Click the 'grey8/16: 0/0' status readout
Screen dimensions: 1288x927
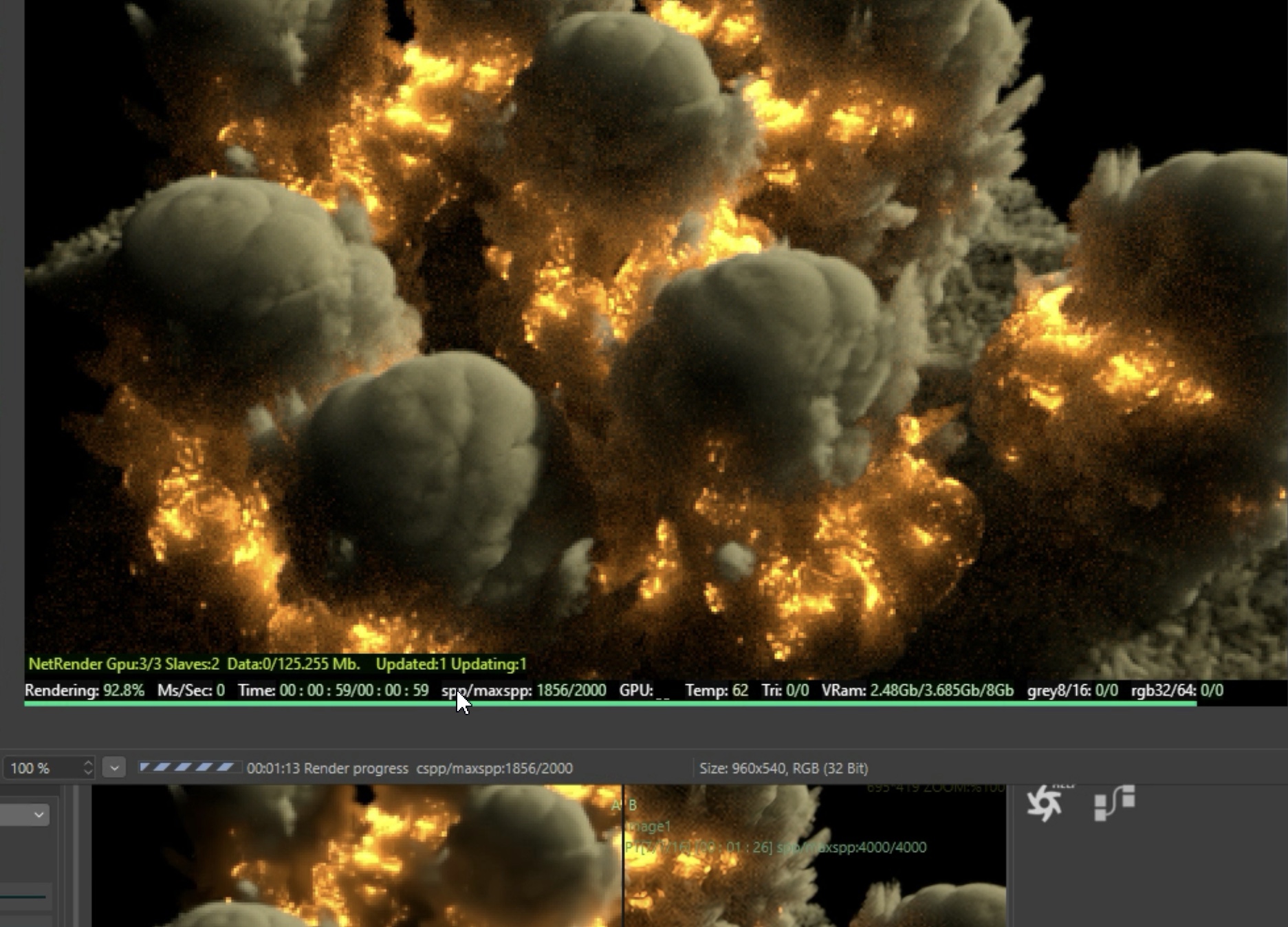tap(1073, 690)
